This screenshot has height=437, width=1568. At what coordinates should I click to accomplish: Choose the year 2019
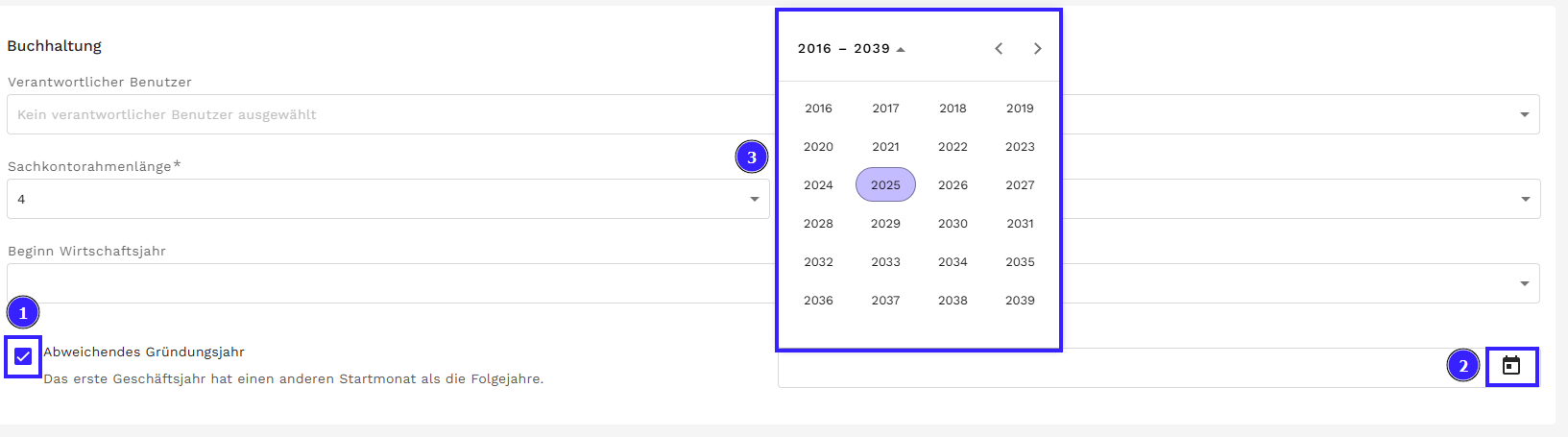coord(1020,109)
